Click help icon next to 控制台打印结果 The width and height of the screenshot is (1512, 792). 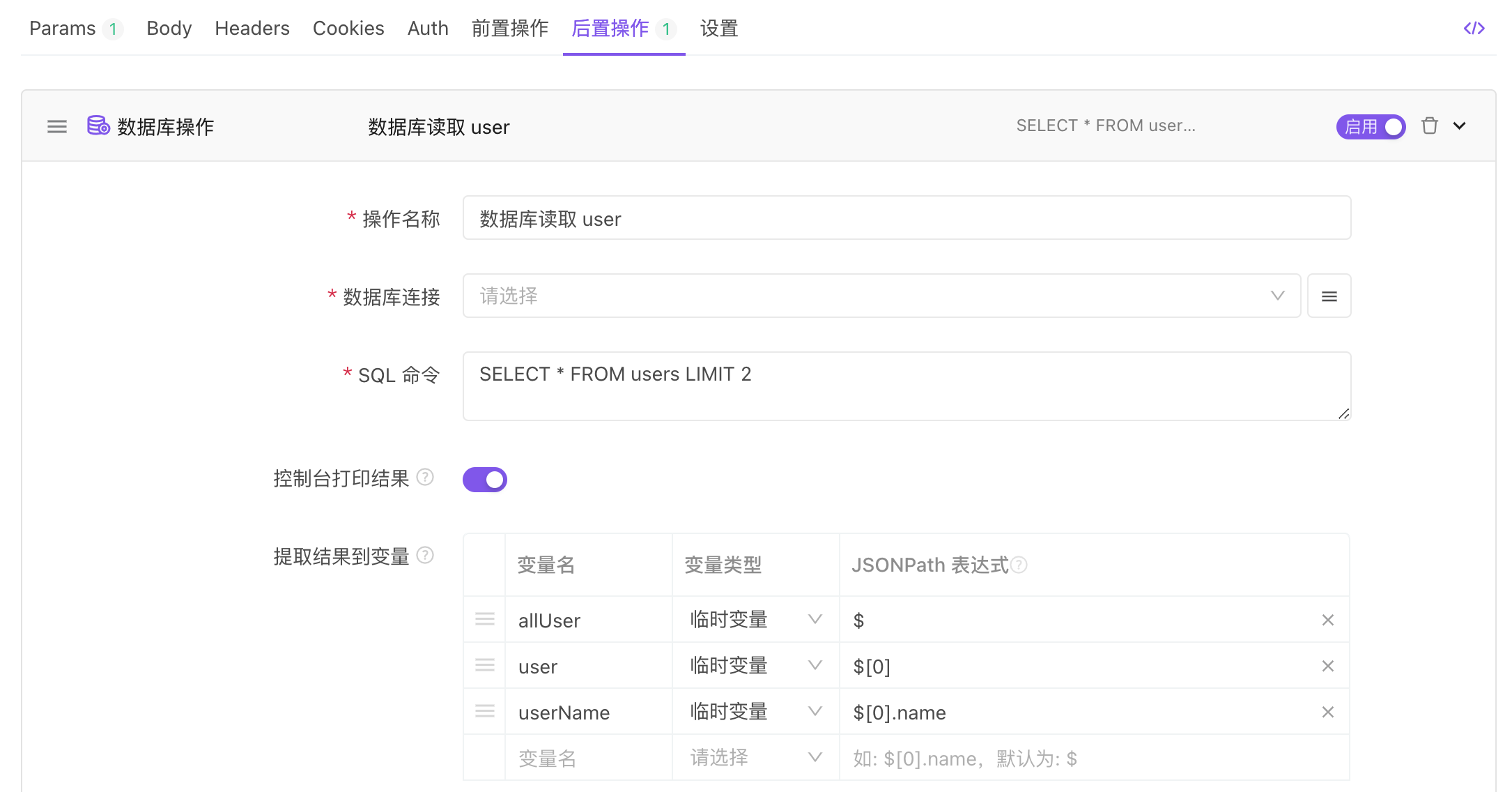pyautogui.click(x=425, y=478)
